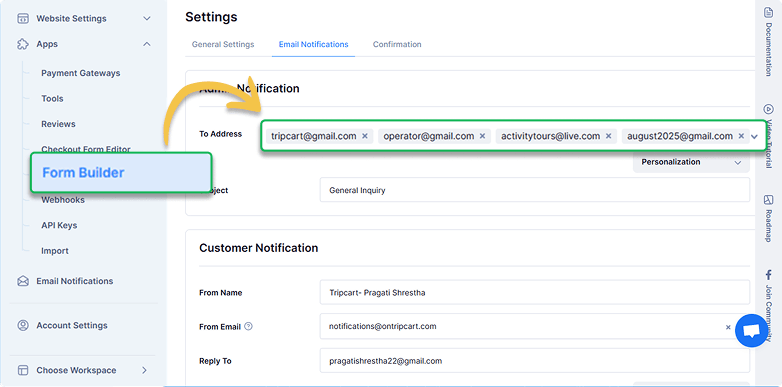Click the From Email input field

pyautogui.click(x=535, y=326)
